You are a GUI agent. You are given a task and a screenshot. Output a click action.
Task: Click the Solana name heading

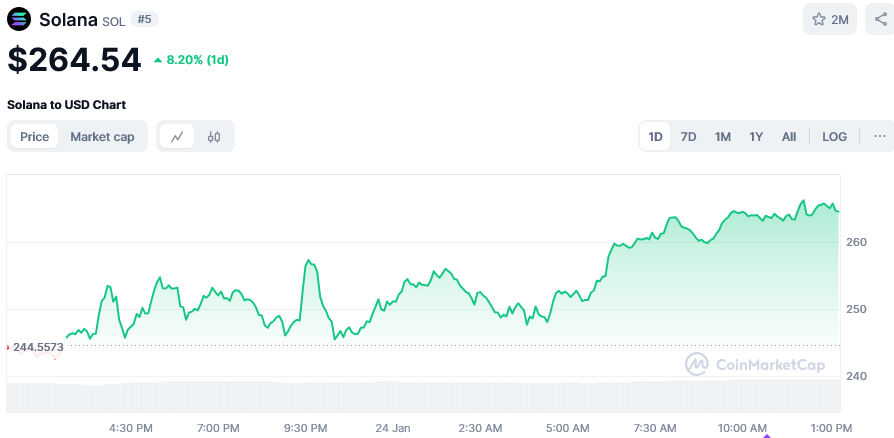[68, 19]
